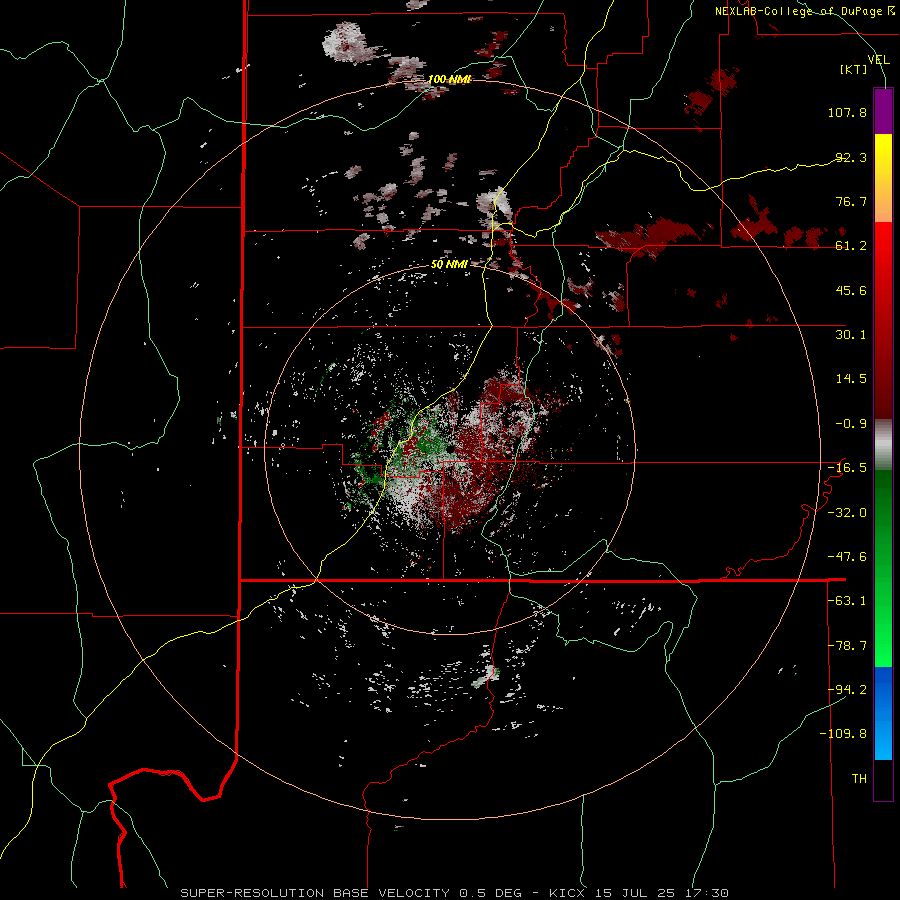Click the VEL legend title
Image resolution: width=900 pixels, height=900 pixels.
[x=878, y=60]
